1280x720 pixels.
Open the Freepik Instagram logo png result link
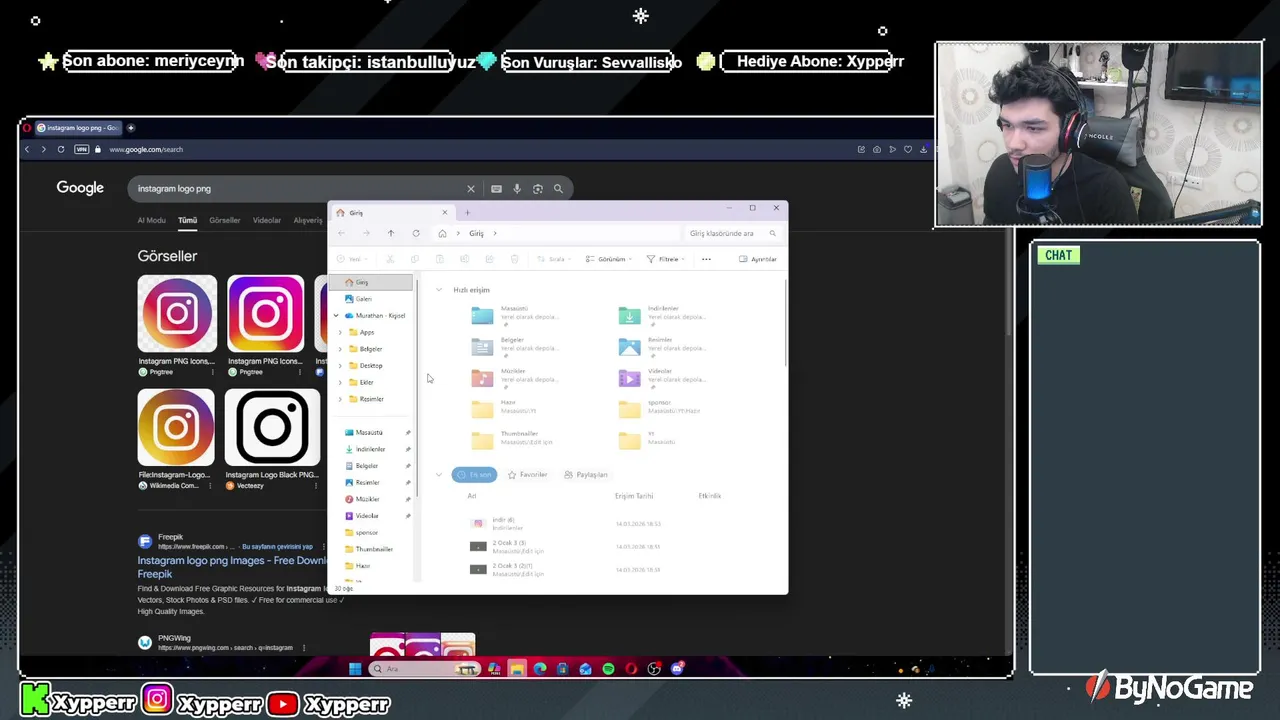click(x=232, y=567)
